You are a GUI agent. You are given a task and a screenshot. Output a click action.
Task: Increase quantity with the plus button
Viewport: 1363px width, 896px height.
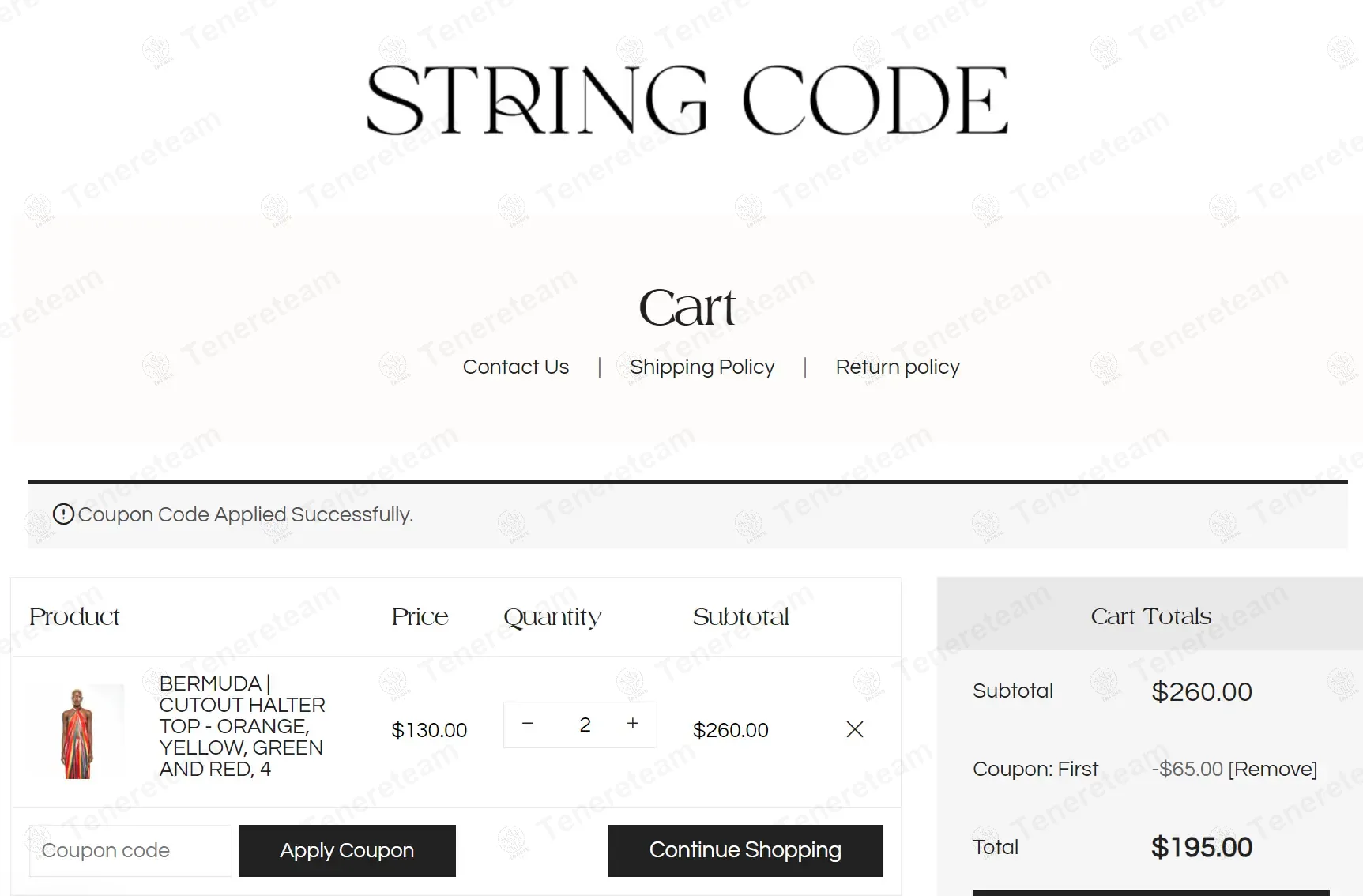[633, 724]
